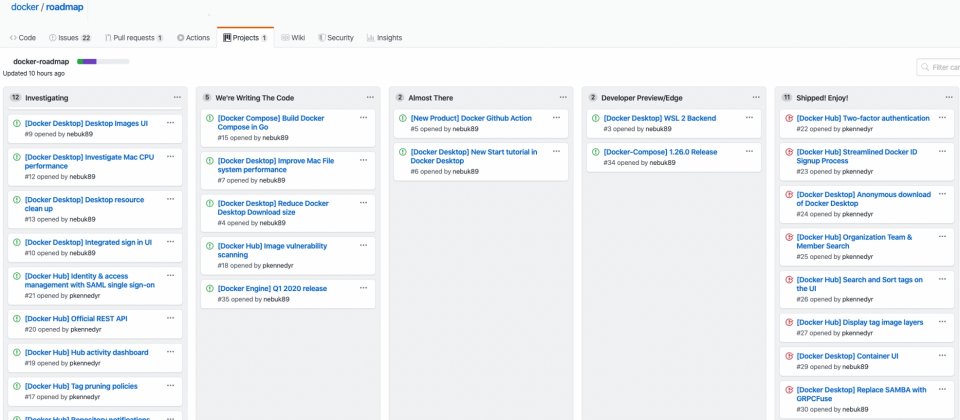This screenshot has height=420, width=960.
Task: Click open-issue icon on WSL 2 Backend card
Action: click(x=595, y=118)
